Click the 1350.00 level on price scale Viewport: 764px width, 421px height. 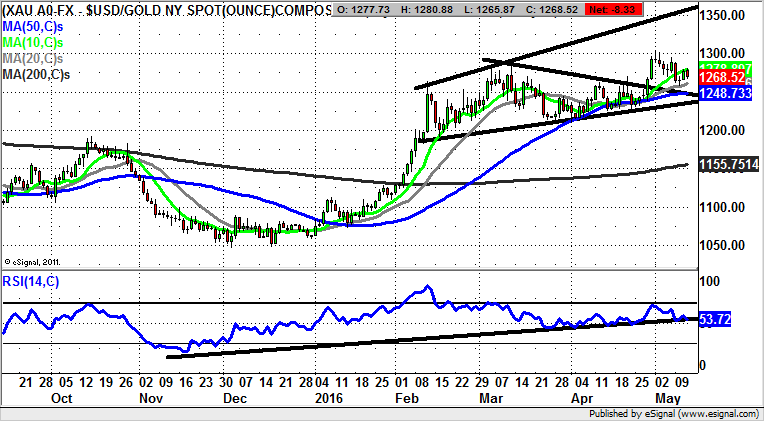tap(728, 18)
